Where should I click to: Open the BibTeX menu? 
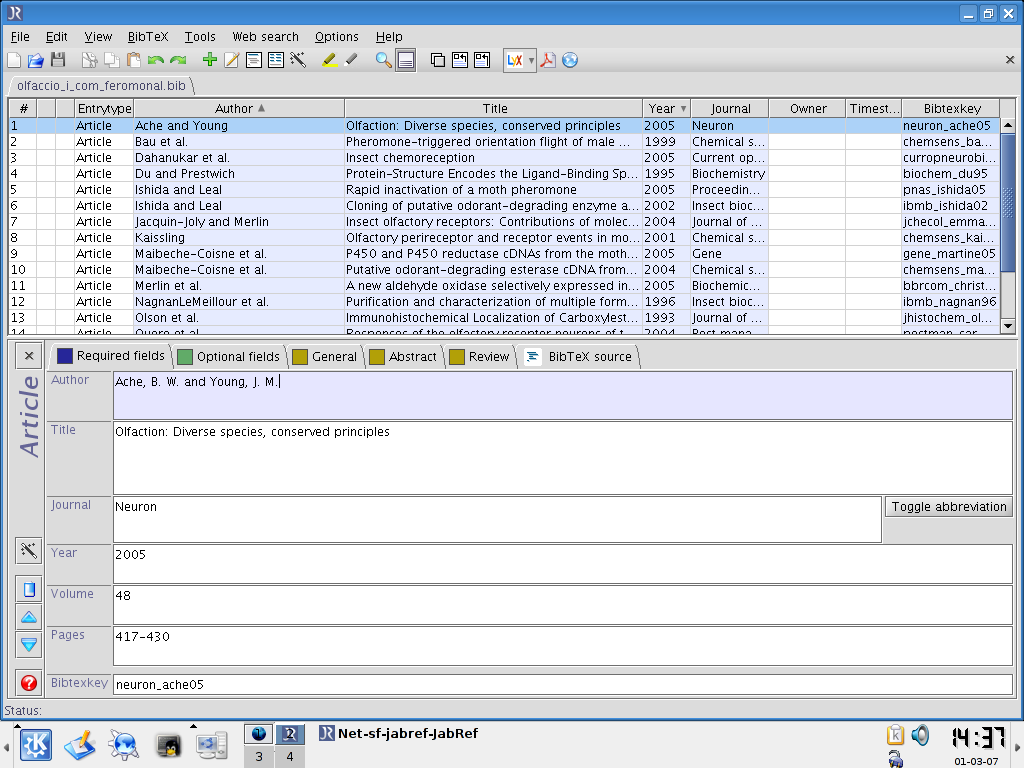coord(148,36)
